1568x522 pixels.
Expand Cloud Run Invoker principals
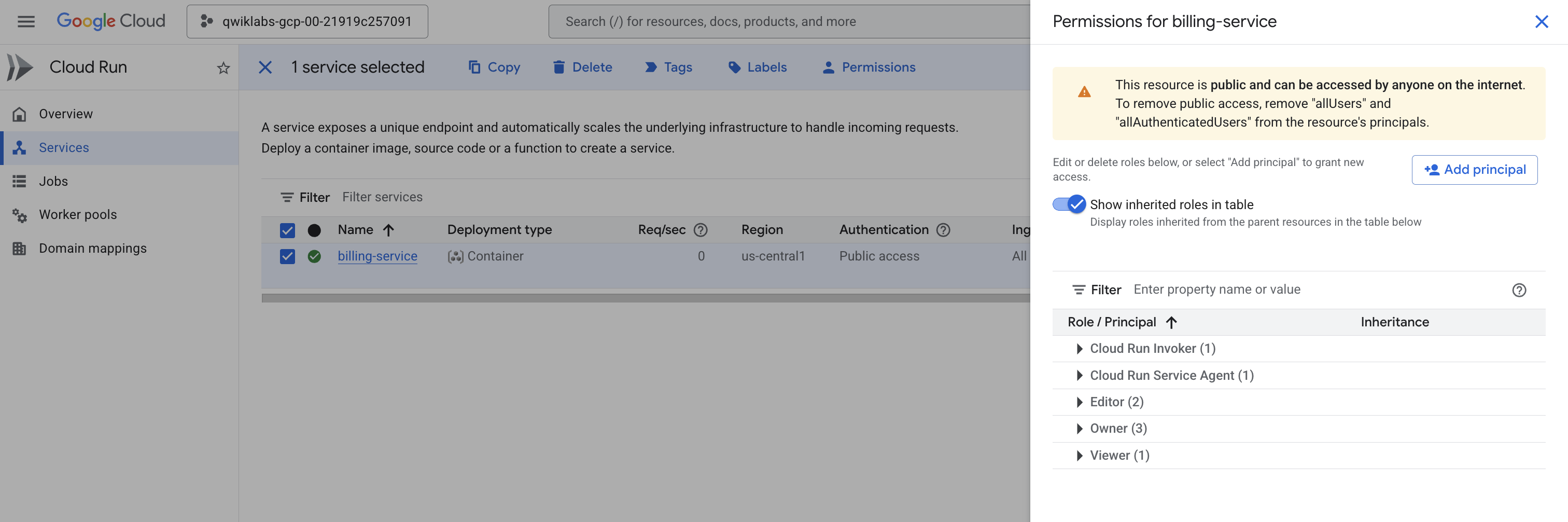tap(1079, 348)
